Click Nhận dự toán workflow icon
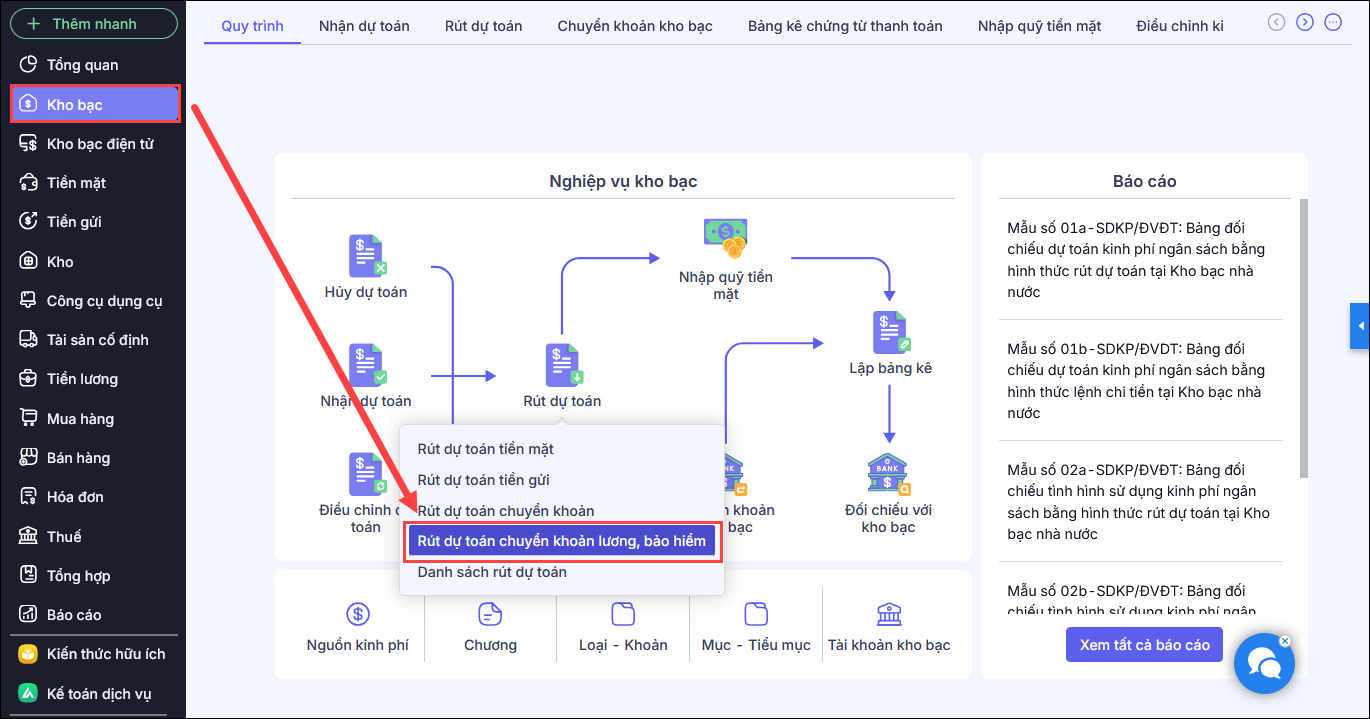This screenshot has height=719, width=1370. pos(366,365)
